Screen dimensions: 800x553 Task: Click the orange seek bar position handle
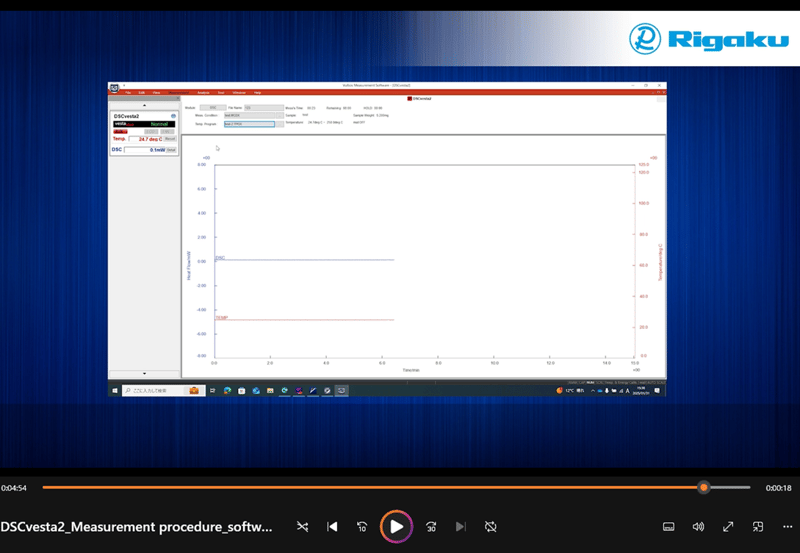(x=704, y=487)
